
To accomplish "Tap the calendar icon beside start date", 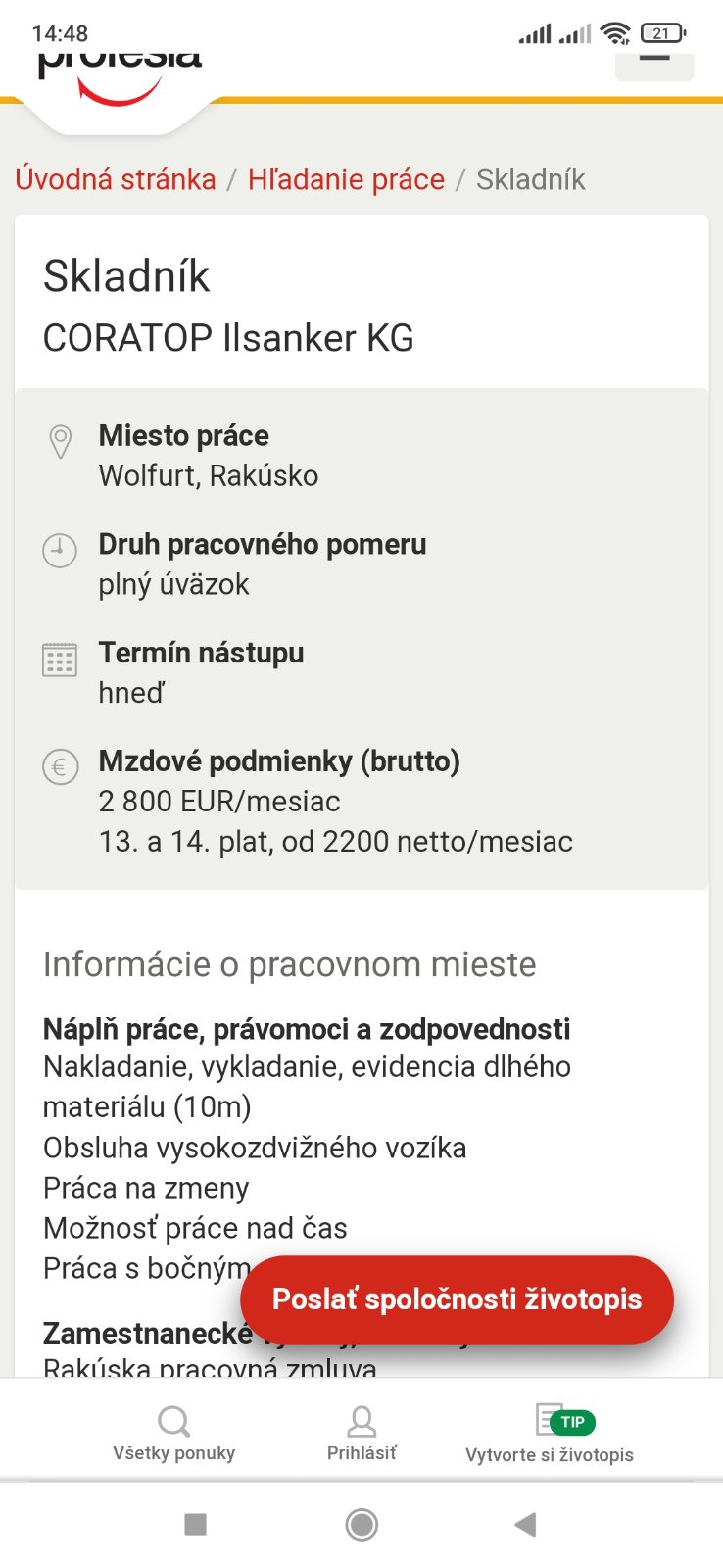I will pos(60,660).
